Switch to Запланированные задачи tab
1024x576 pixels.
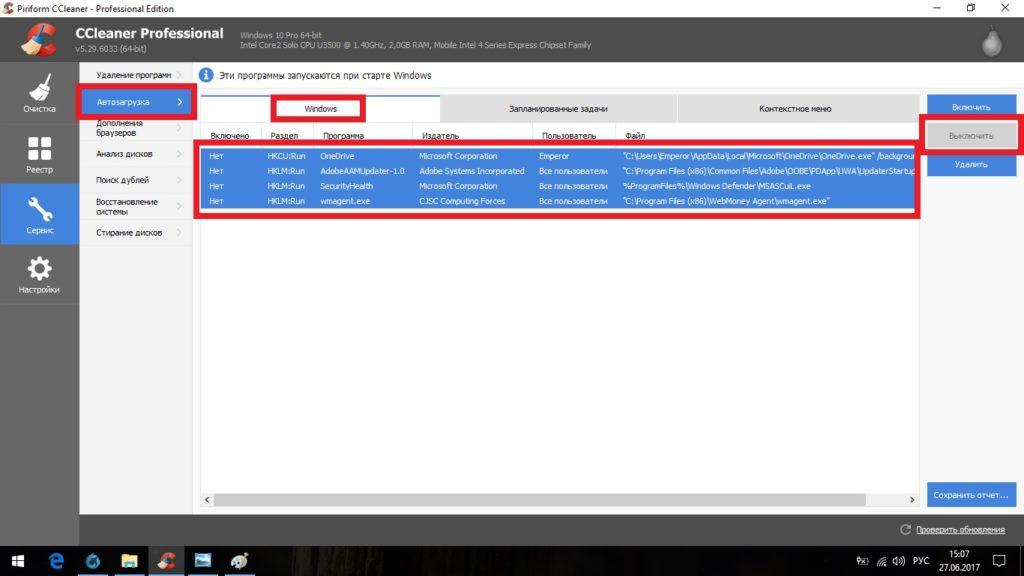(558, 109)
